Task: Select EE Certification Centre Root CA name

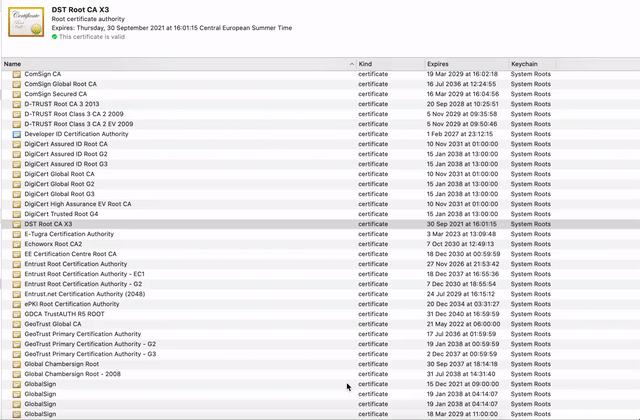Action: 71,254
